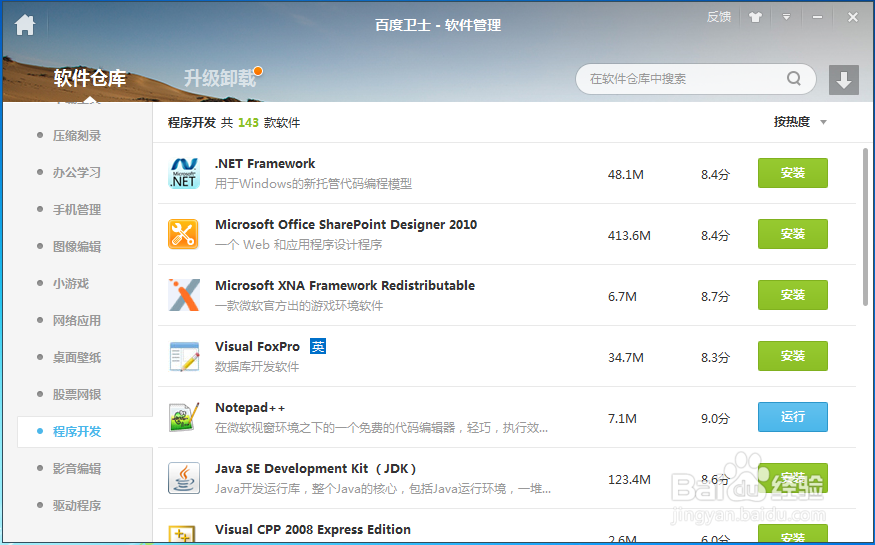875x545 pixels.
Task: Select 小游戏 category
Action: (x=71, y=283)
